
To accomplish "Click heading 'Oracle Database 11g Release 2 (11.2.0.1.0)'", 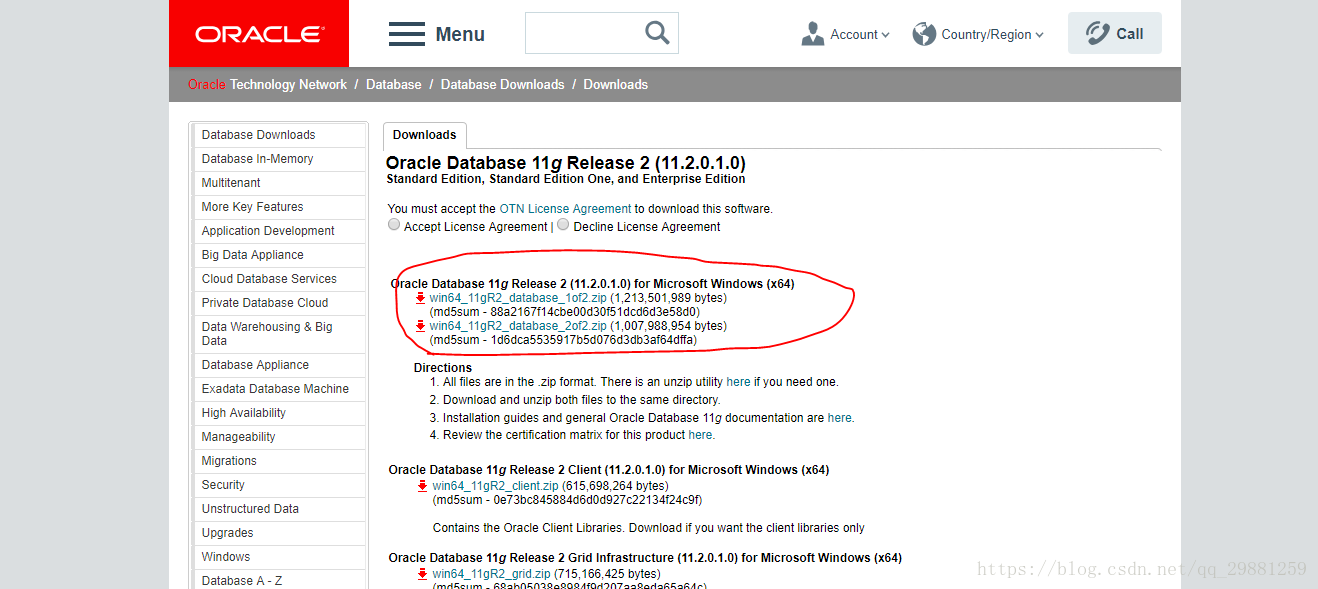I will (x=565, y=163).
